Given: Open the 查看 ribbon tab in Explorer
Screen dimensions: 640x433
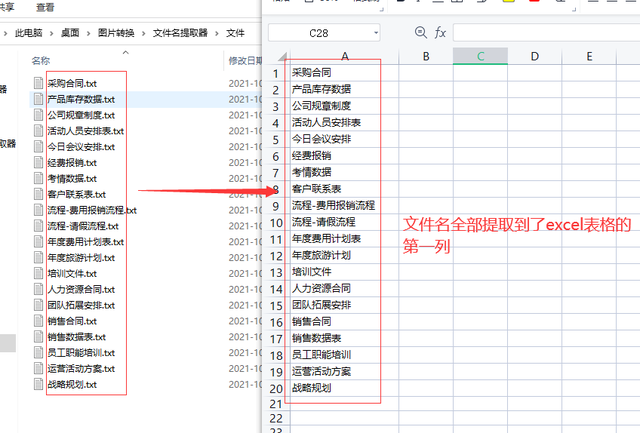Looking at the screenshot, I should [45, 5].
